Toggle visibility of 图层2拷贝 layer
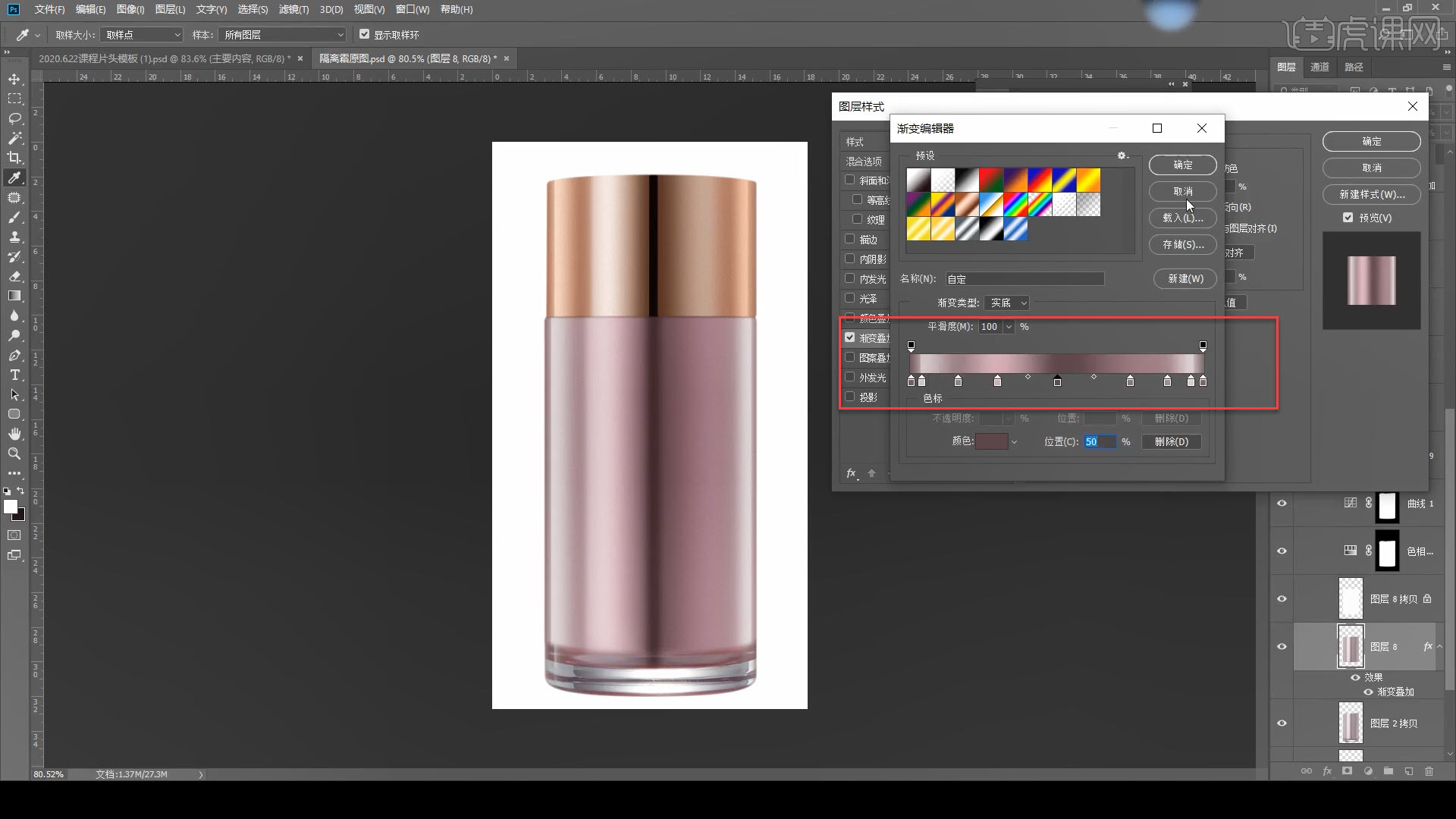Viewport: 1456px width, 819px height. (x=1281, y=723)
